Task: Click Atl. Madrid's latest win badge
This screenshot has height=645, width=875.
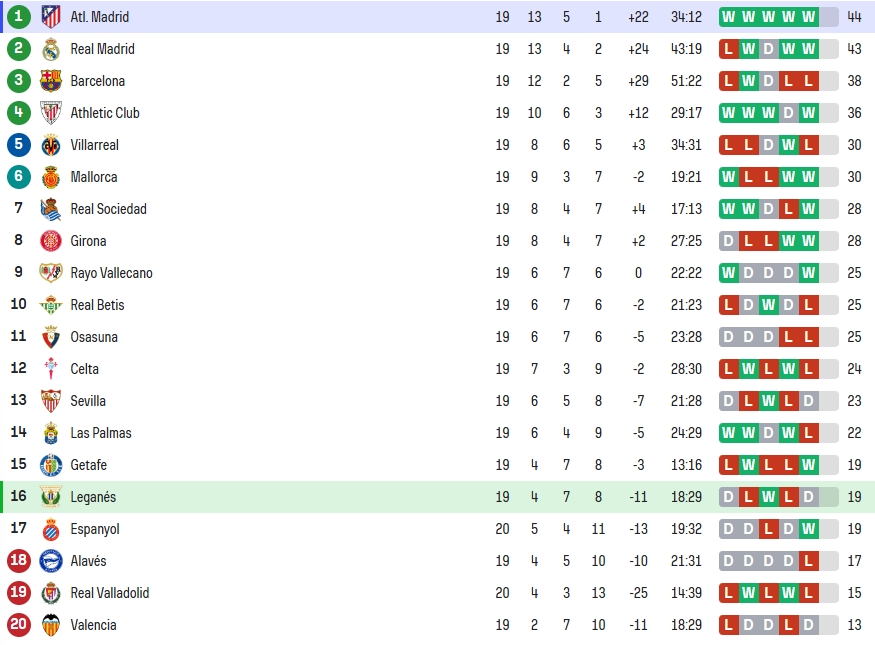Action: (x=808, y=17)
